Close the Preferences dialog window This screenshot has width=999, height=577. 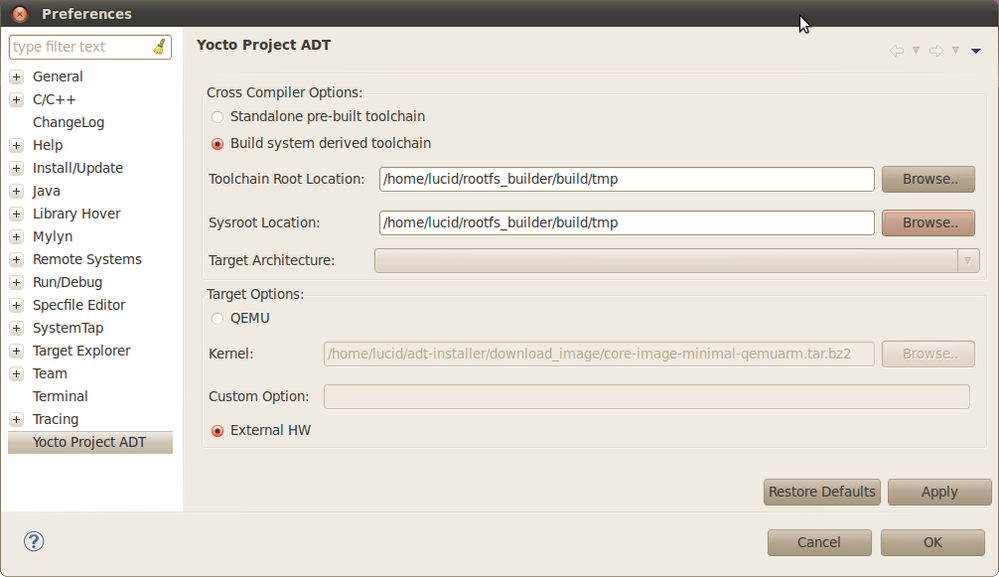[20, 13]
